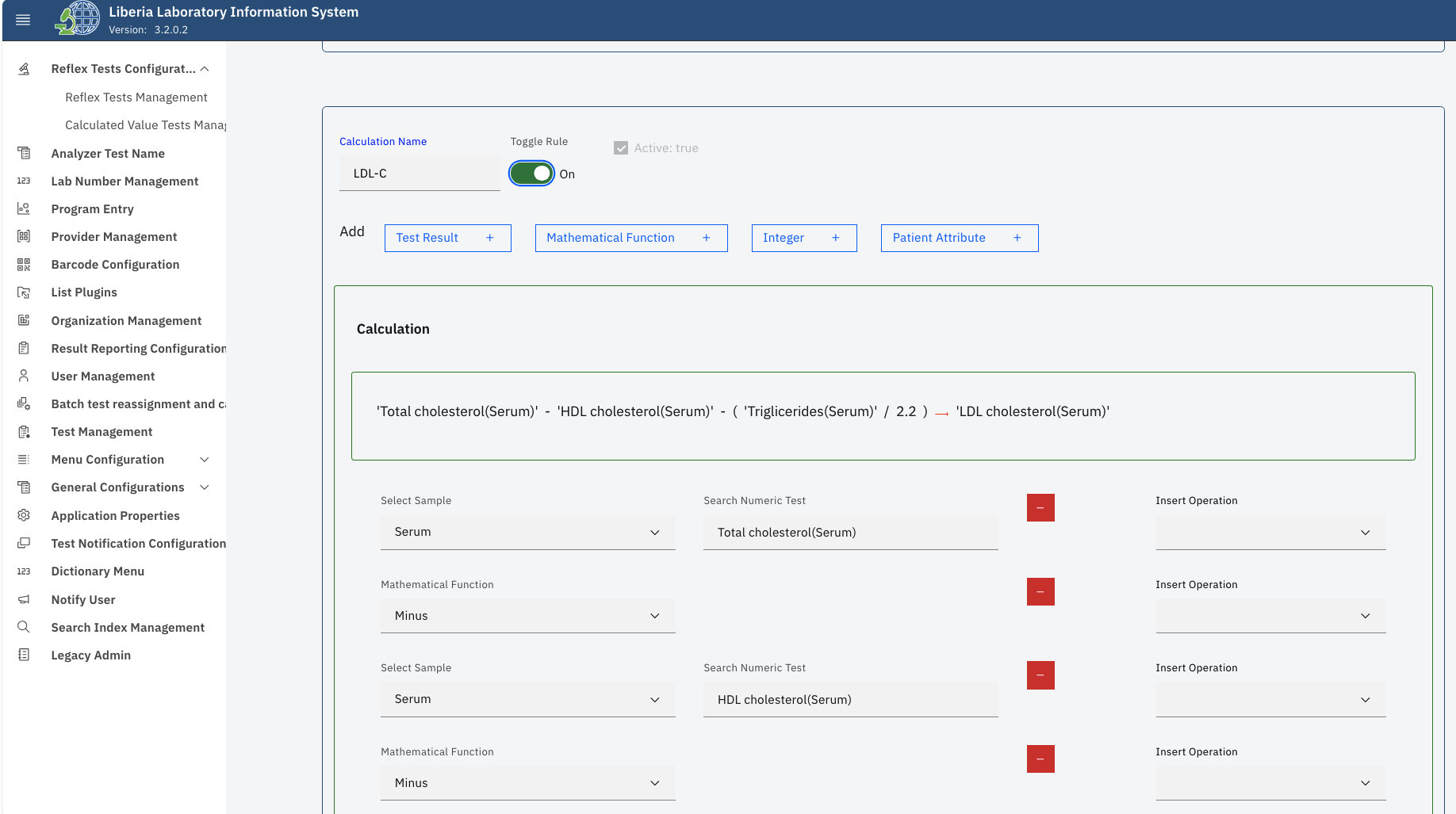Image resolution: width=1456 pixels, height=814 pixels.
Task: Open Calculated Value Tests Management page
Action: pos(146,125)
